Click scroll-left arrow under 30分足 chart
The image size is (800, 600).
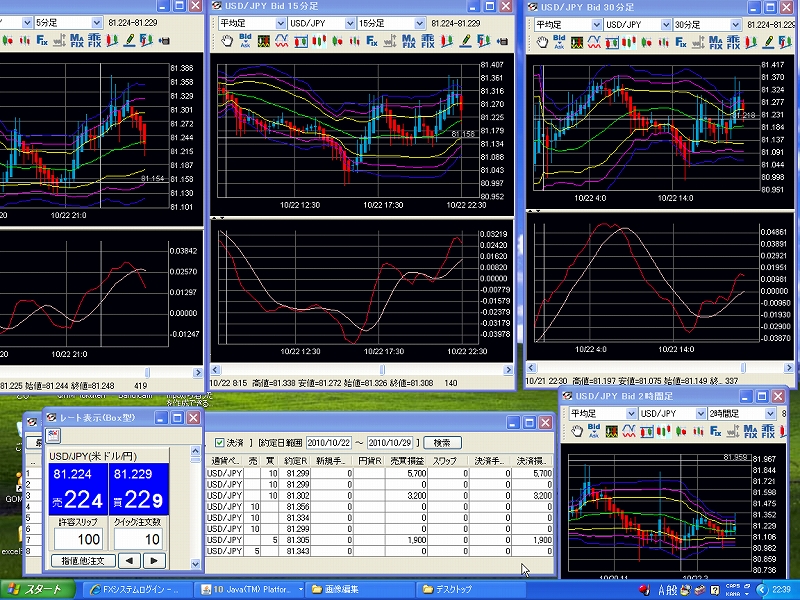(532, 368)
